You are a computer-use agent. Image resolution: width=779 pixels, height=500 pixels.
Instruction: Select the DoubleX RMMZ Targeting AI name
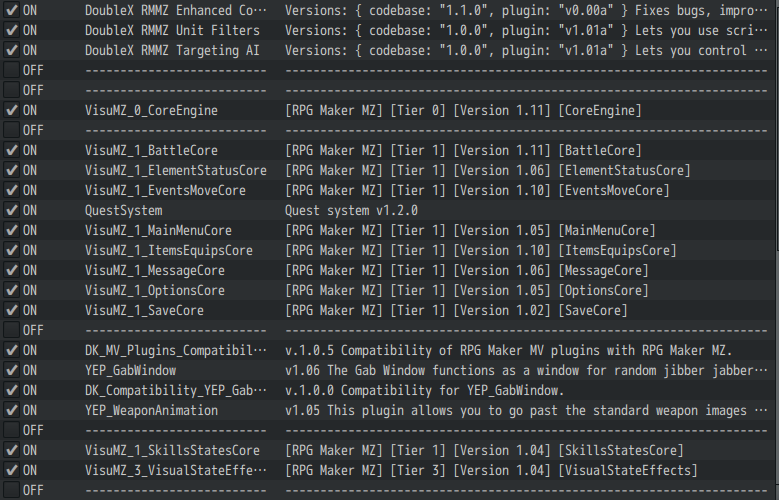172,50
